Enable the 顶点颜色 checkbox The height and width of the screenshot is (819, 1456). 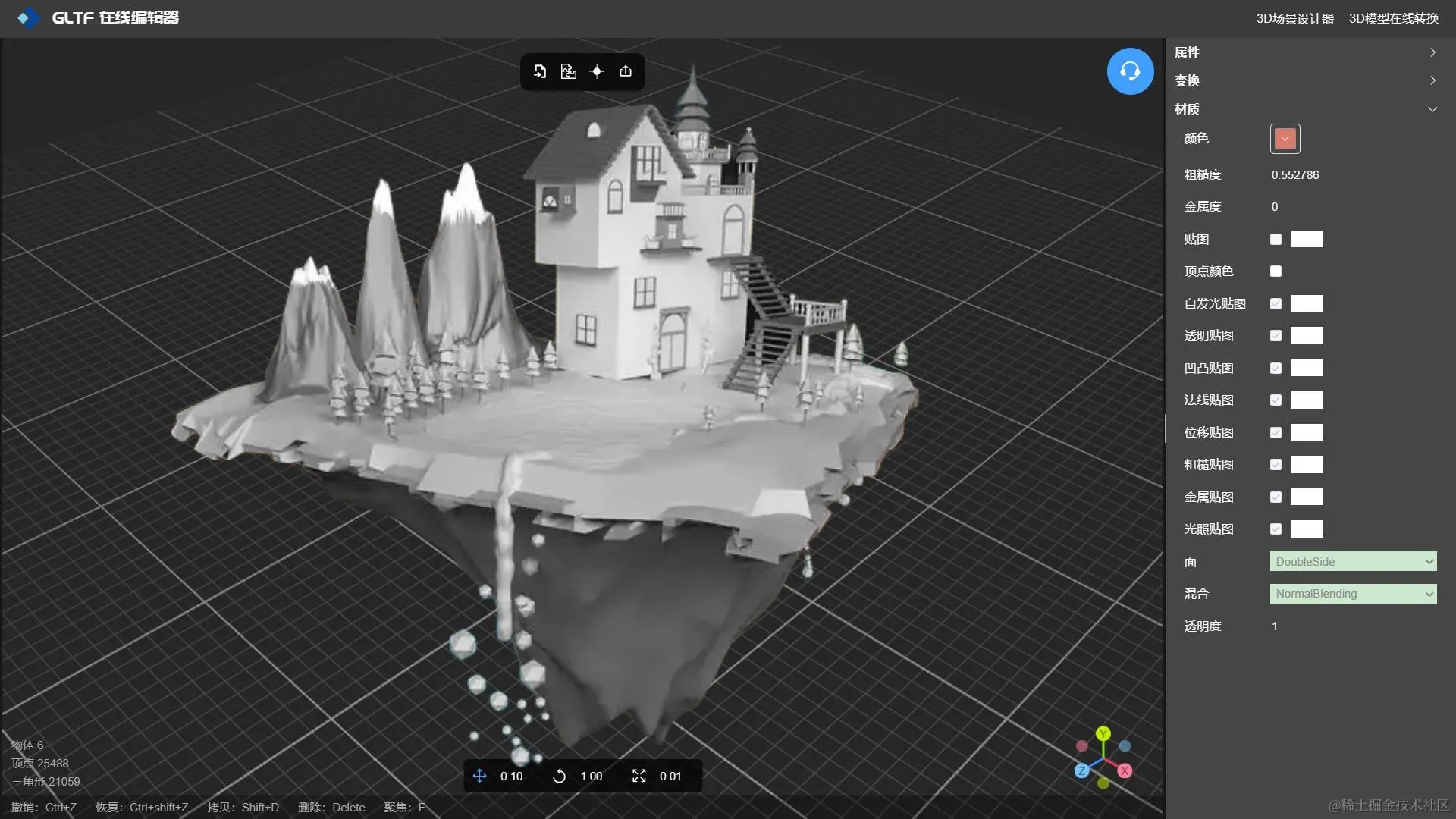click(x=1276, y=271)
